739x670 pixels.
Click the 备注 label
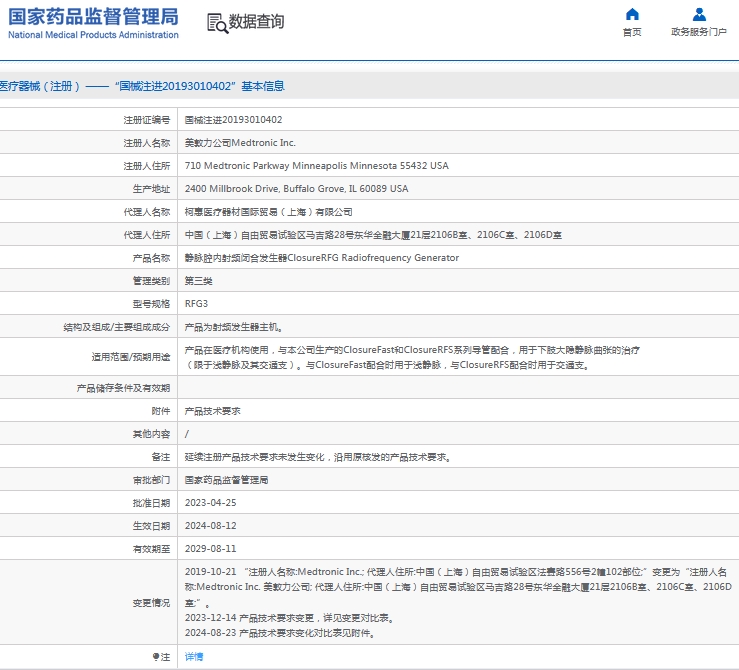[x=161, y=457]
